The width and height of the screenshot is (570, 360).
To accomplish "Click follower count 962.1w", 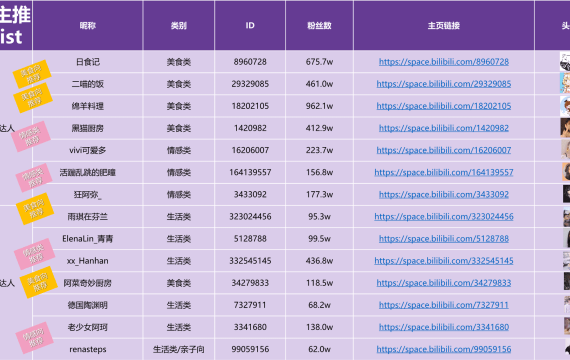I will [x=319, y=106].
